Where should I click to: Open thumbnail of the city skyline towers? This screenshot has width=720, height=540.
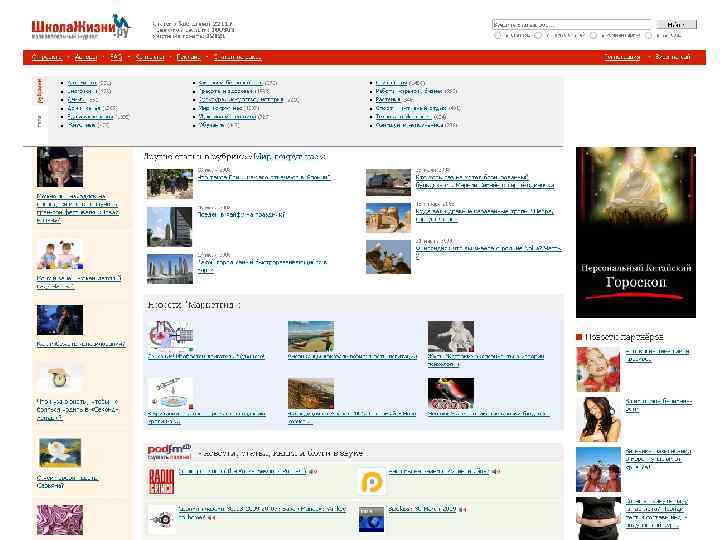[169, 269]
